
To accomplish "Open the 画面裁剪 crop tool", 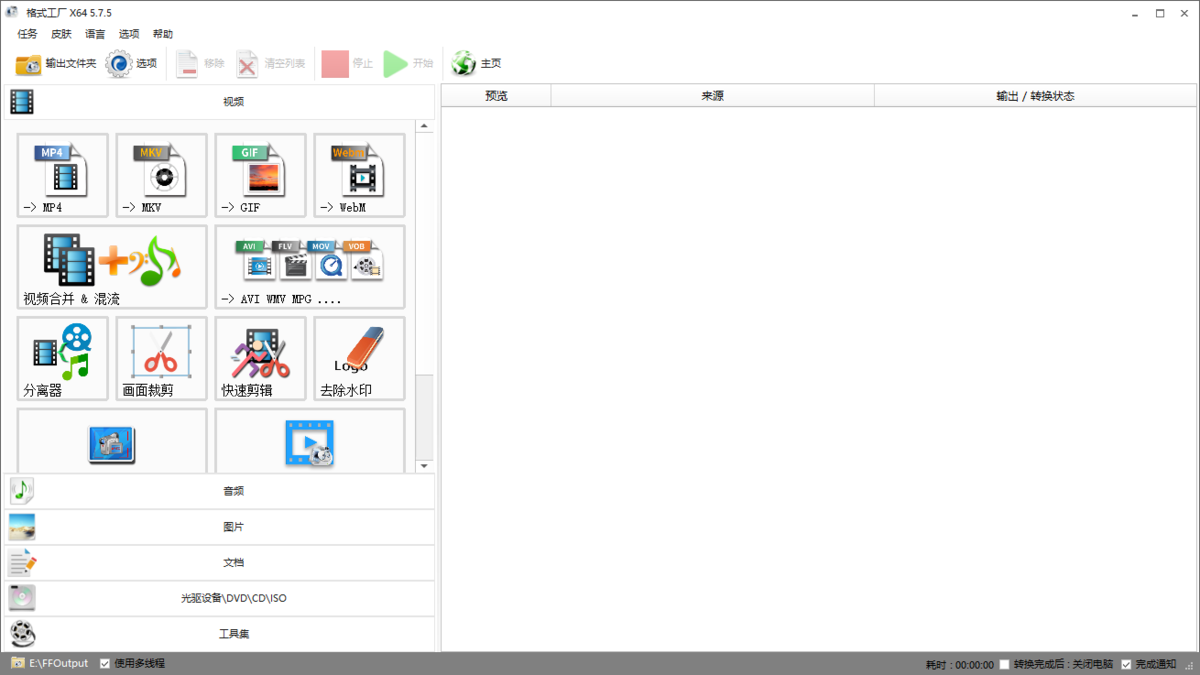I will pos(161,358).
